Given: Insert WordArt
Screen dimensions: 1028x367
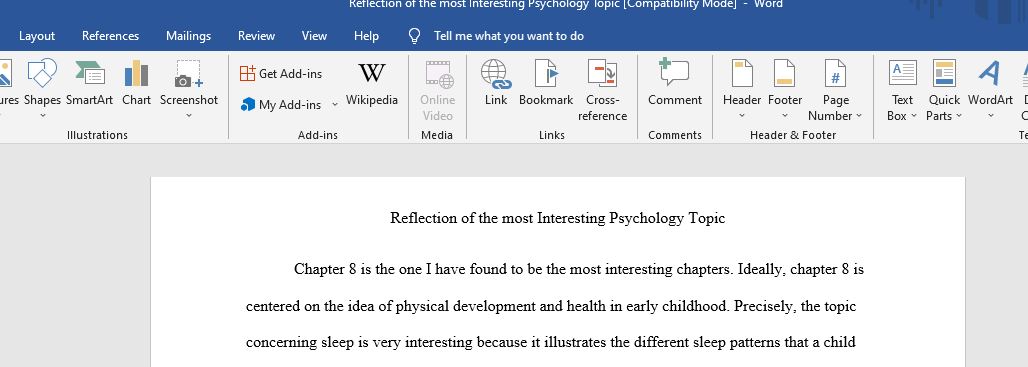Looking at the screenshot, I should pyautogui.click(x=990, y=82).
